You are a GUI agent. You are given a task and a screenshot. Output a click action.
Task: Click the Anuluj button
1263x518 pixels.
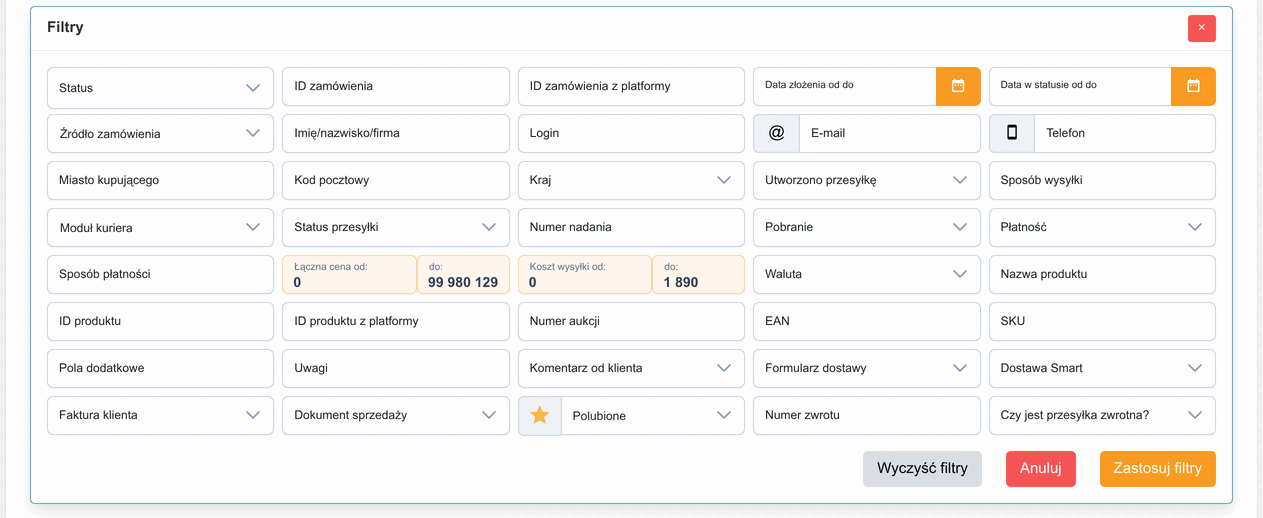(1040, 468)
